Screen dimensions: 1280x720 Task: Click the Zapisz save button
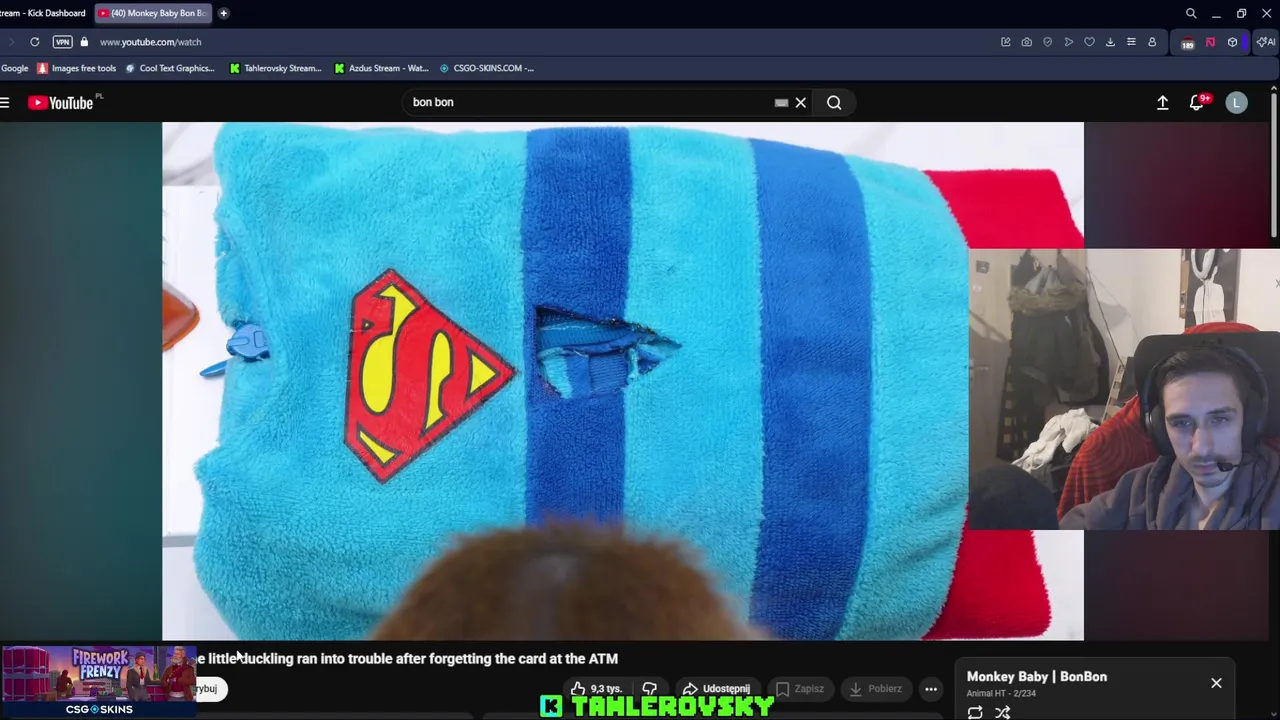tap(800, 689)
